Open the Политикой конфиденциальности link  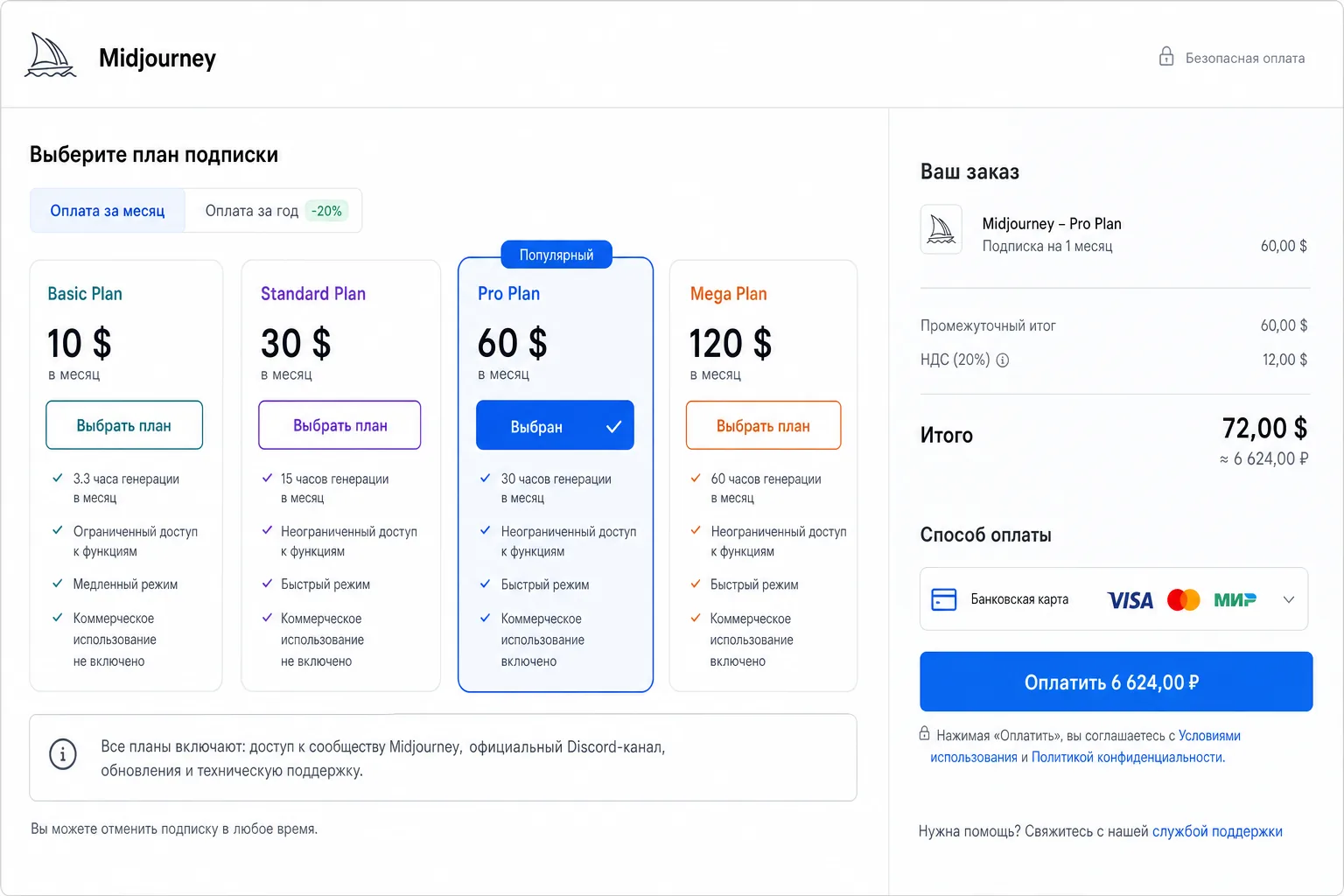pos(1128,757)
